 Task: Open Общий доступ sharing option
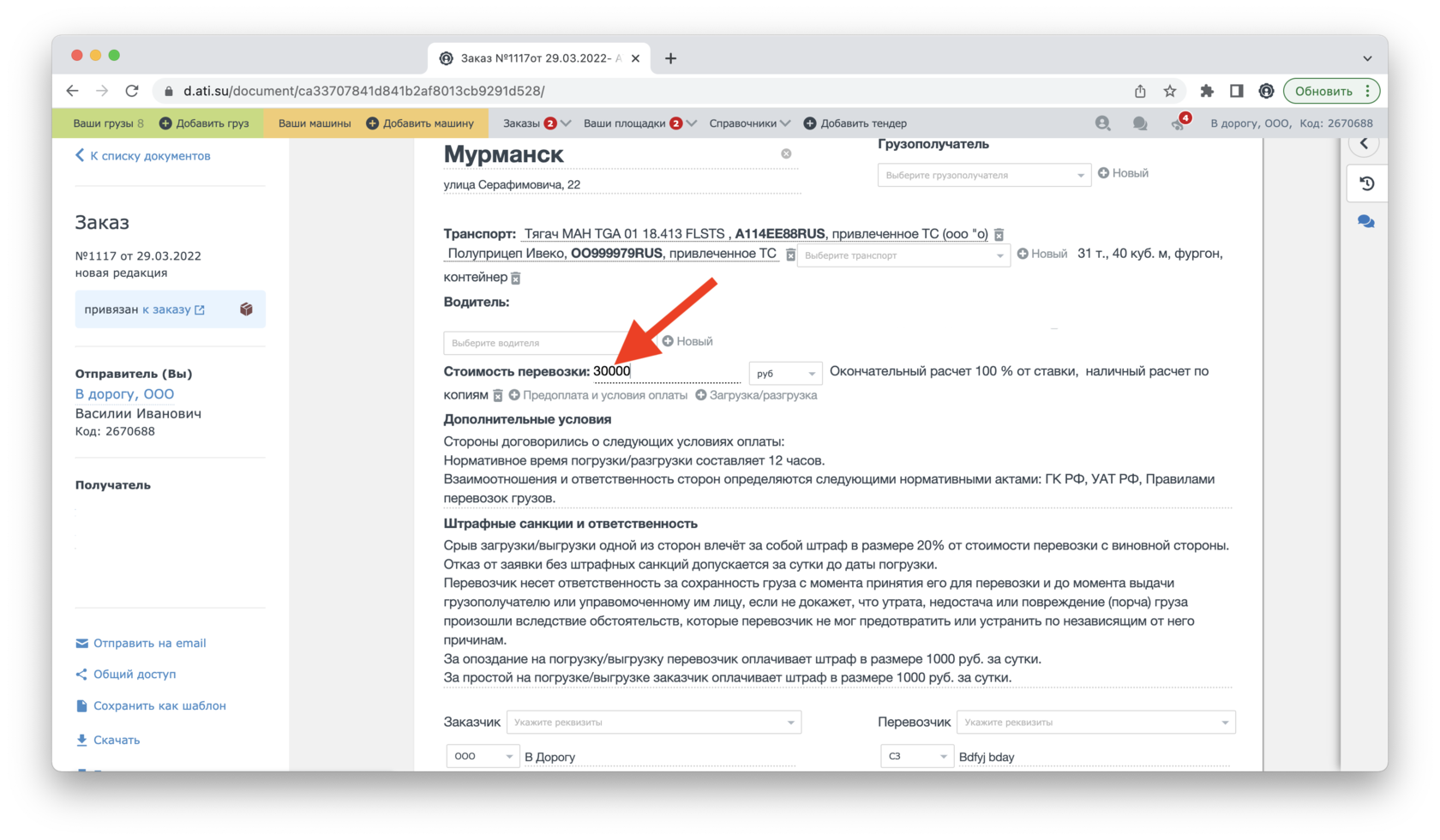(x=125, y=675)
